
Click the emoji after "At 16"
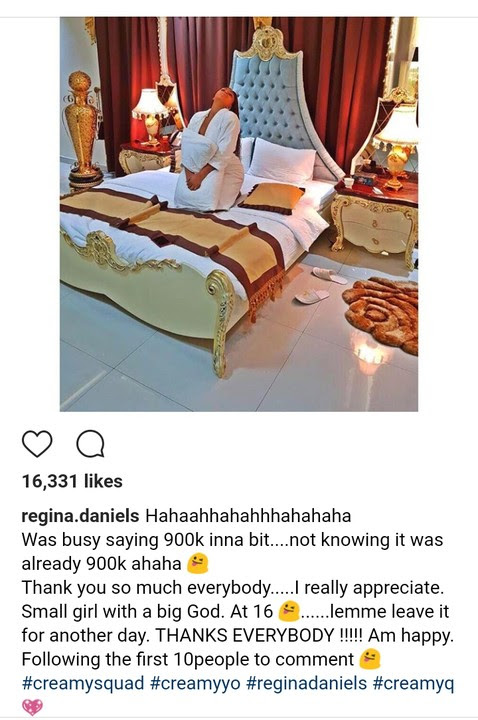tap(289, 611)
